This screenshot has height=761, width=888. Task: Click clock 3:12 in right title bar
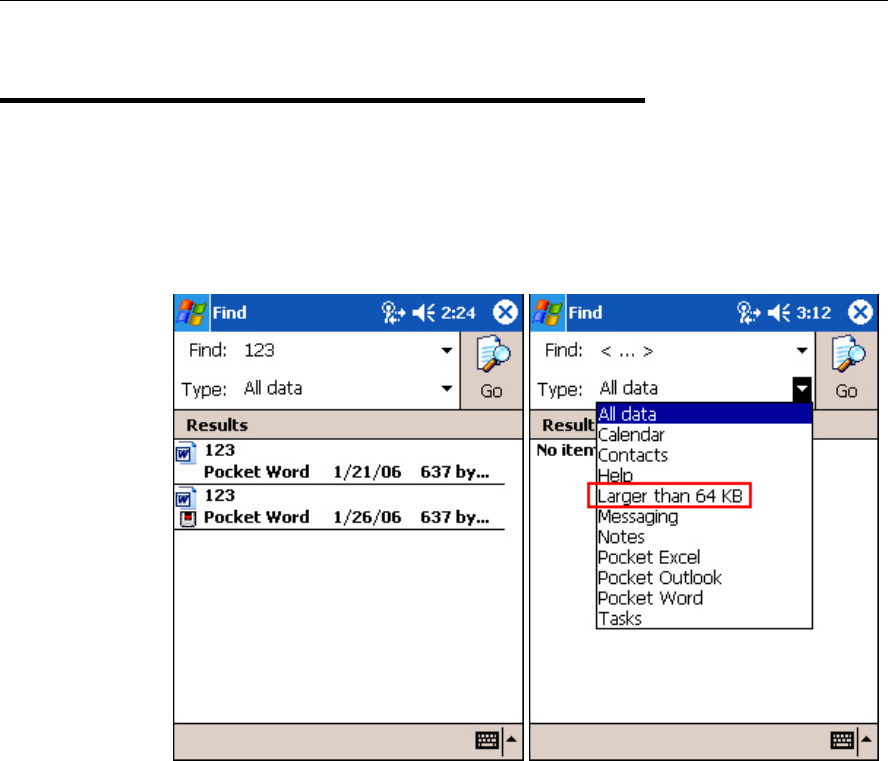click(814, 313)
